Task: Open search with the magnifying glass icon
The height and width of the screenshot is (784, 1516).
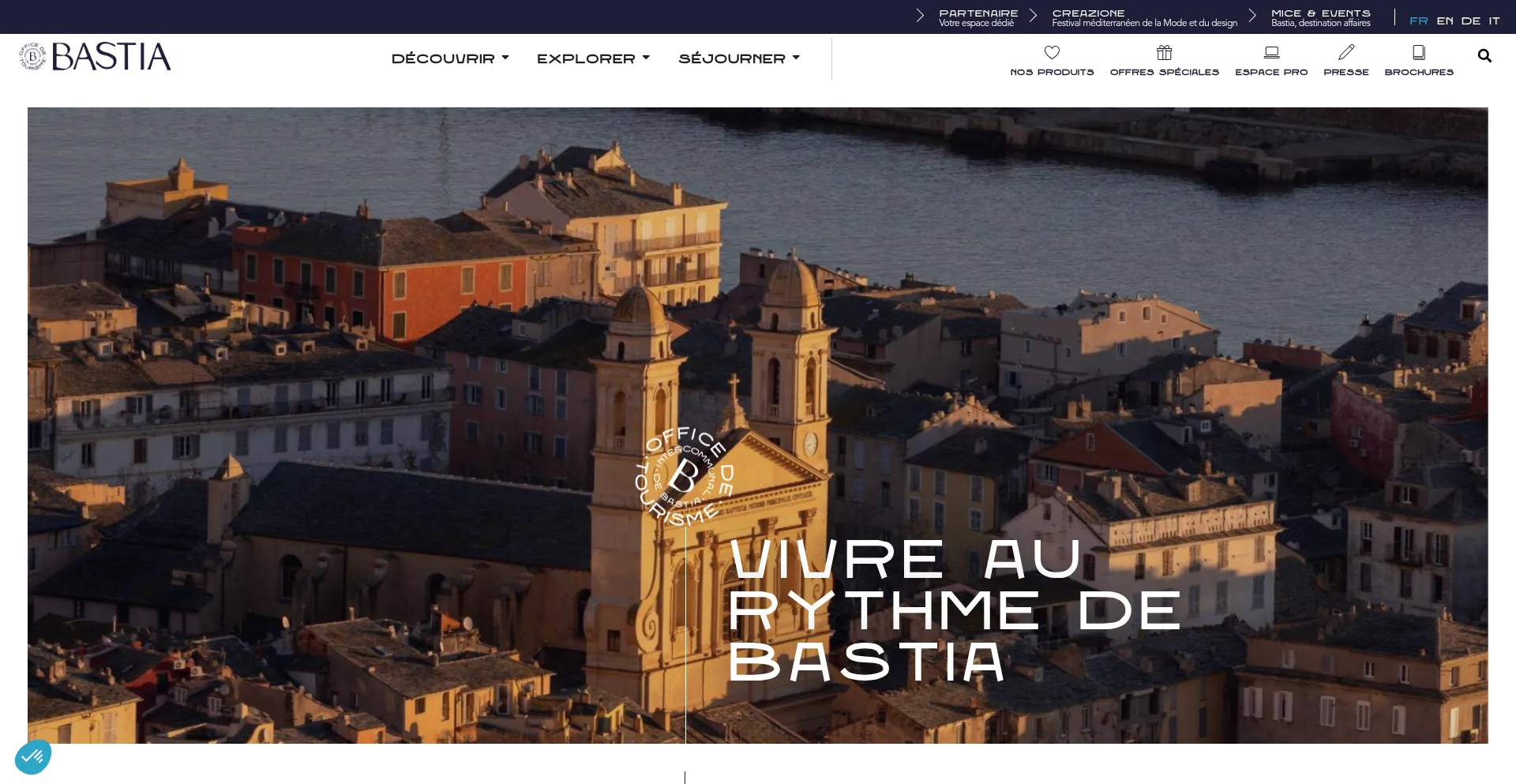Action: coord(1484,56)
